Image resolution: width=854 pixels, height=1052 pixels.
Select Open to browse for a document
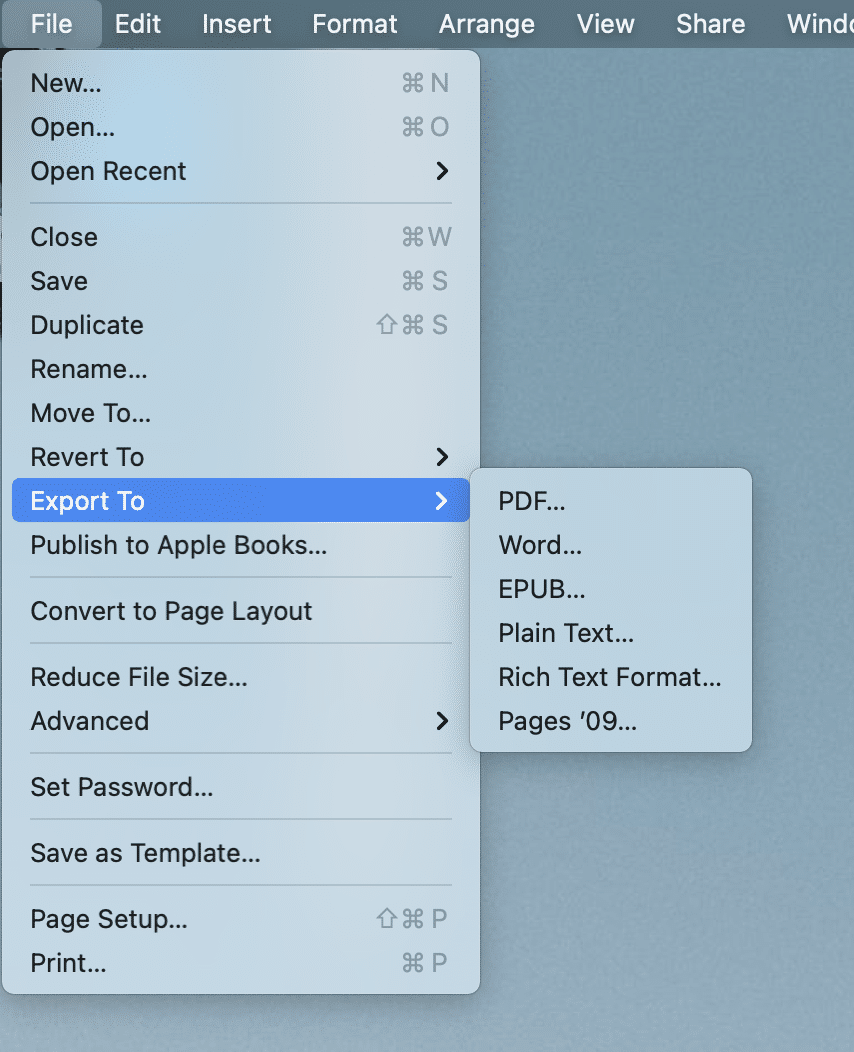pos(72,127)
